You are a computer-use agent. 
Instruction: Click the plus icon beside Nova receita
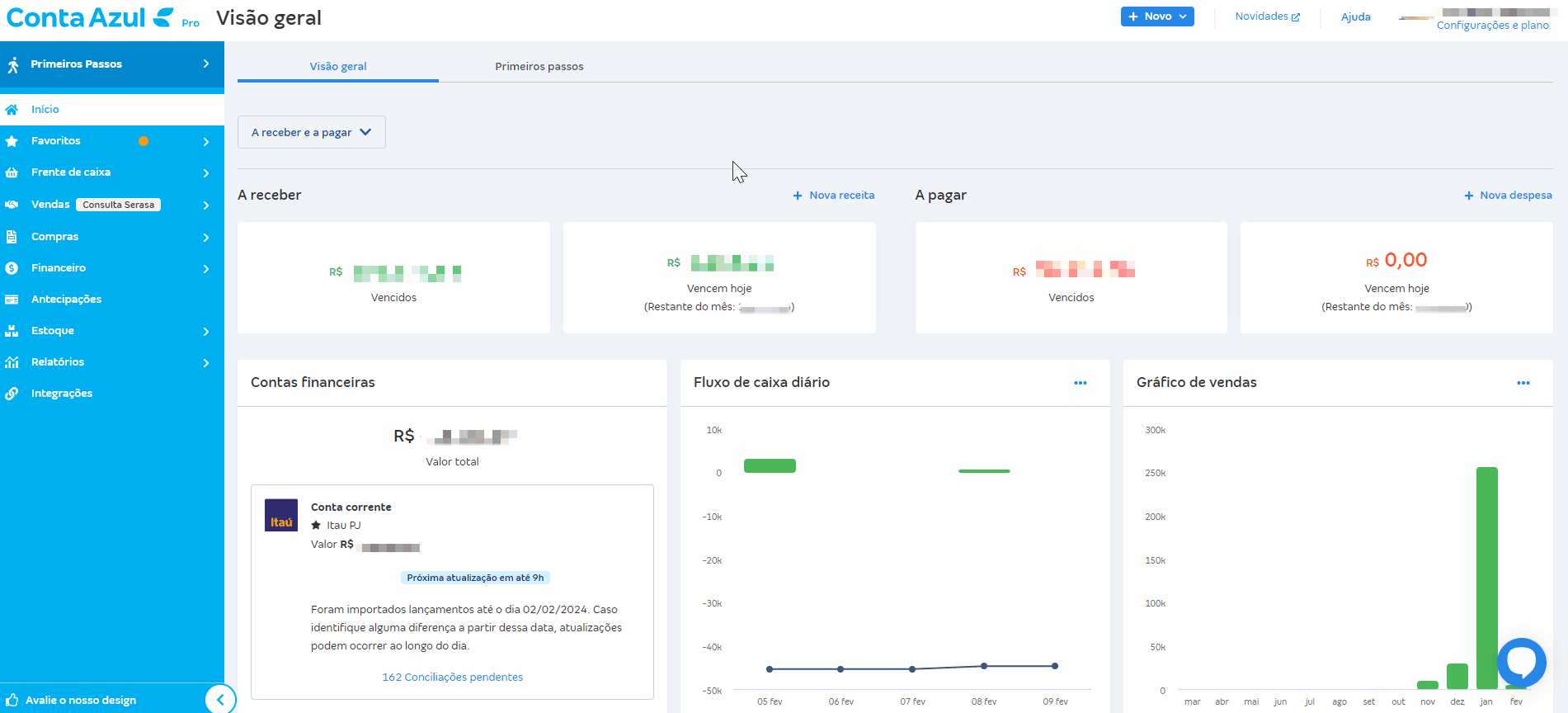[798, 196]
